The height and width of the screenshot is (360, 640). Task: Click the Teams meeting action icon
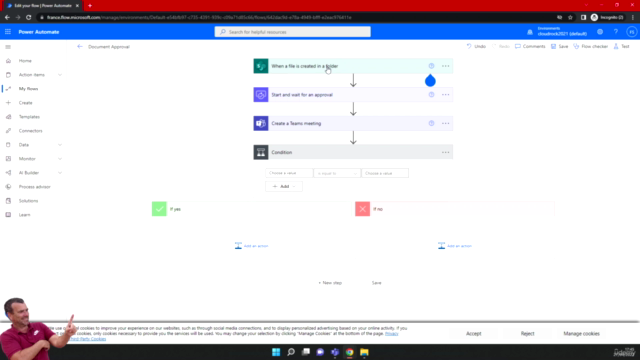pyautogui.click(x=261, y=123)
